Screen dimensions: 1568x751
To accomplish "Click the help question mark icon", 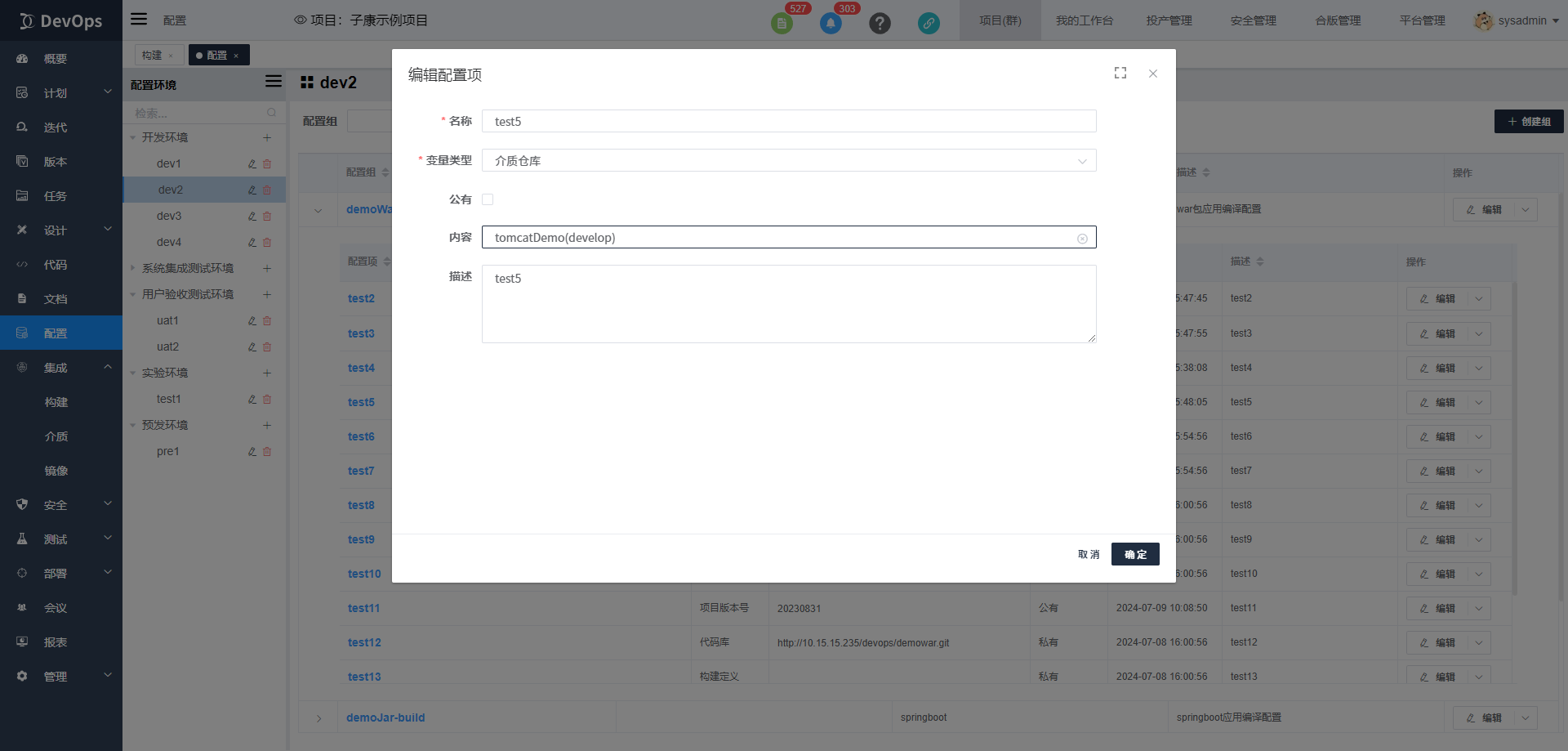I will [x=880, y=23].
